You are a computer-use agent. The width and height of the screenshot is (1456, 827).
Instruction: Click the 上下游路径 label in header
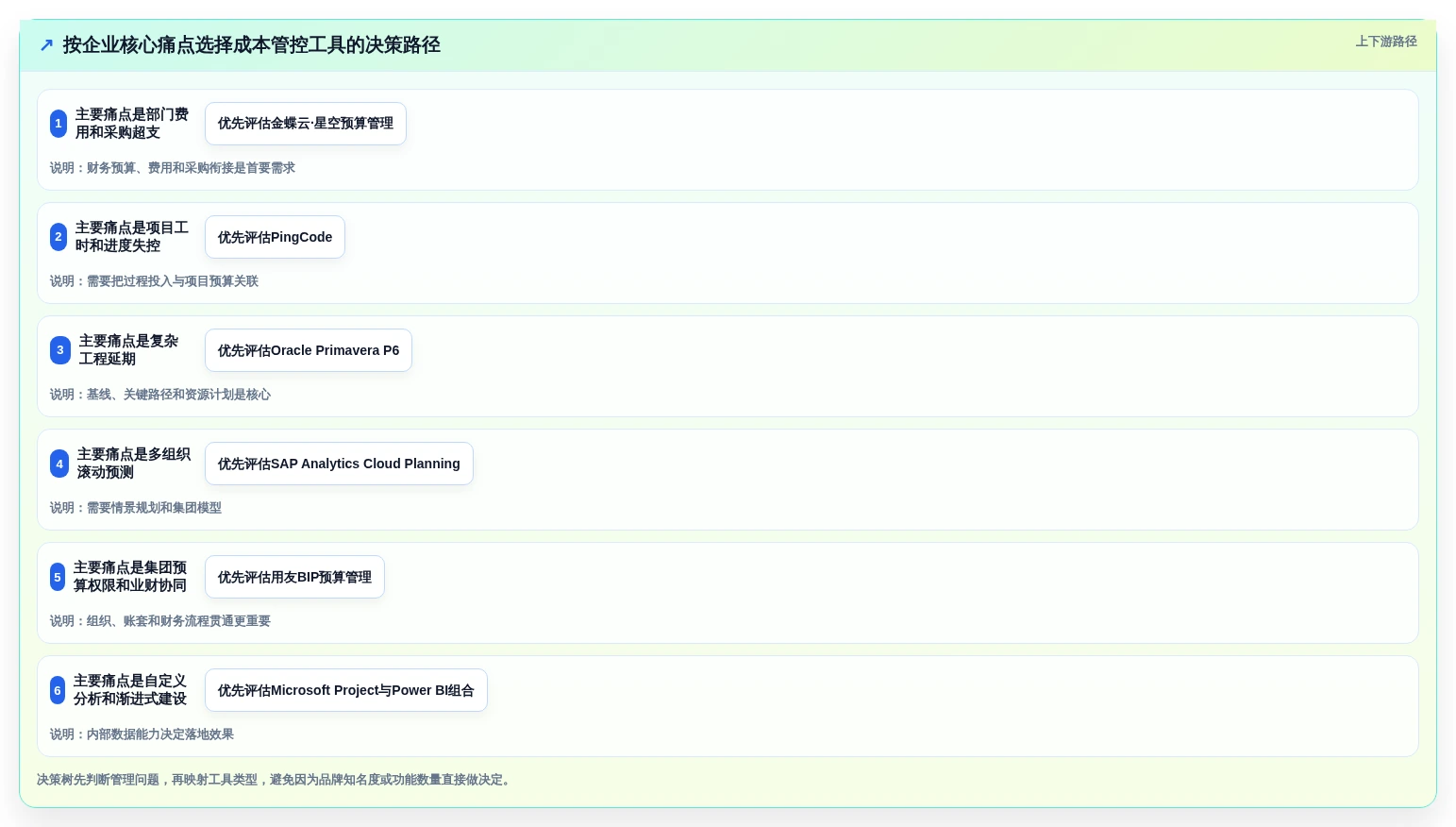[x=1386, y=42]
